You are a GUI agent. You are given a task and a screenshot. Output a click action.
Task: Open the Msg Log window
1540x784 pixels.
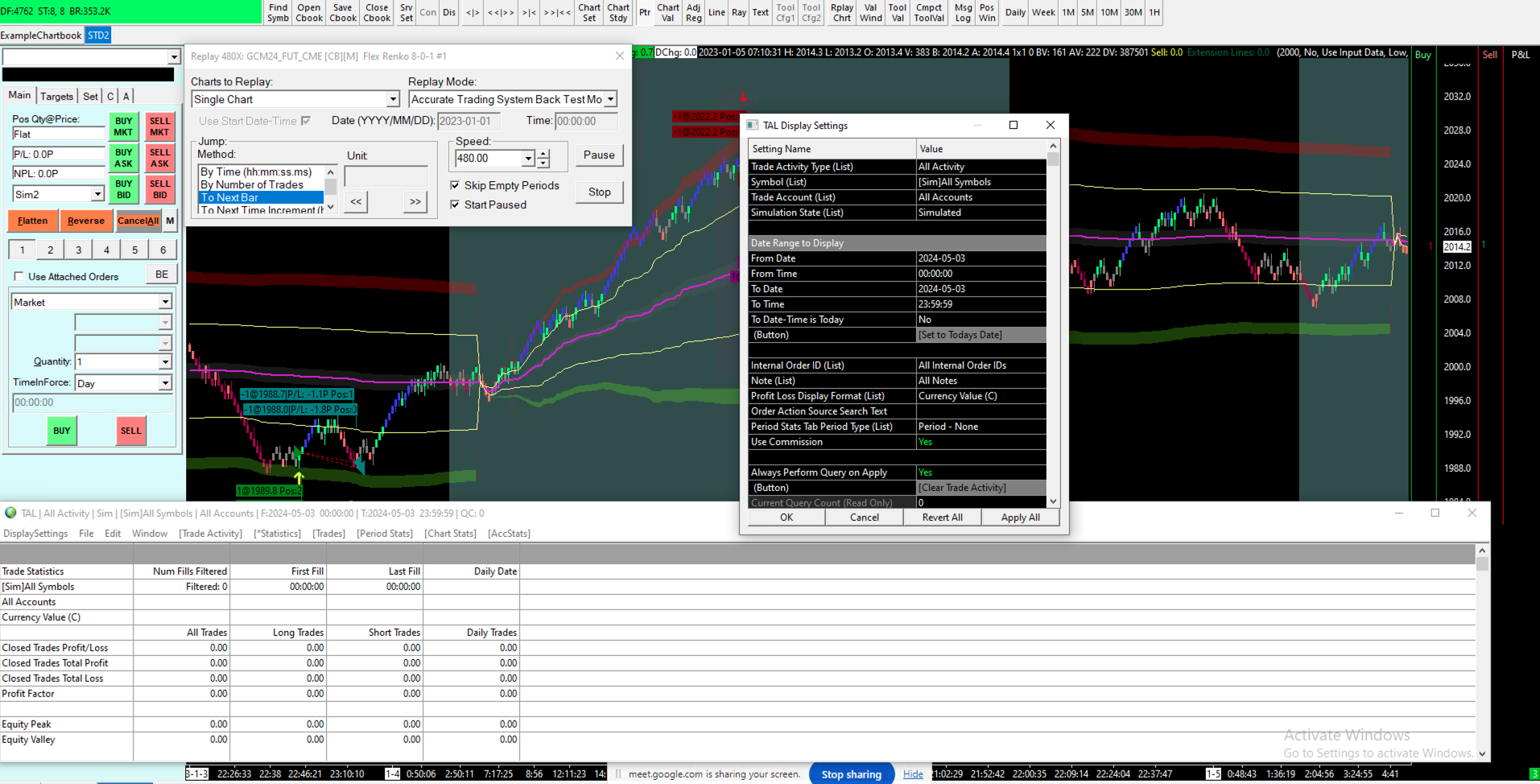[964, 13]
